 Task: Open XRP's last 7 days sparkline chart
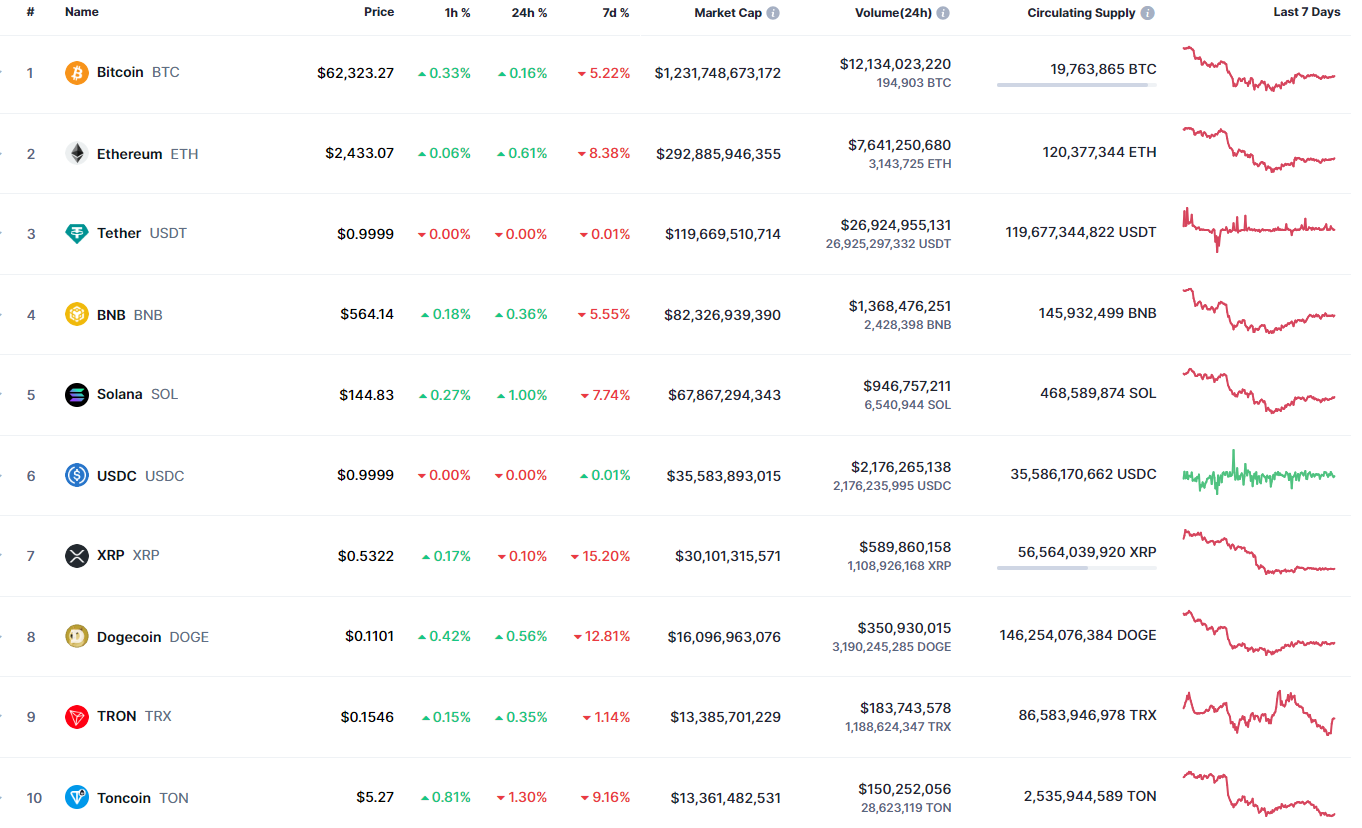click(x=1259, y=552)
